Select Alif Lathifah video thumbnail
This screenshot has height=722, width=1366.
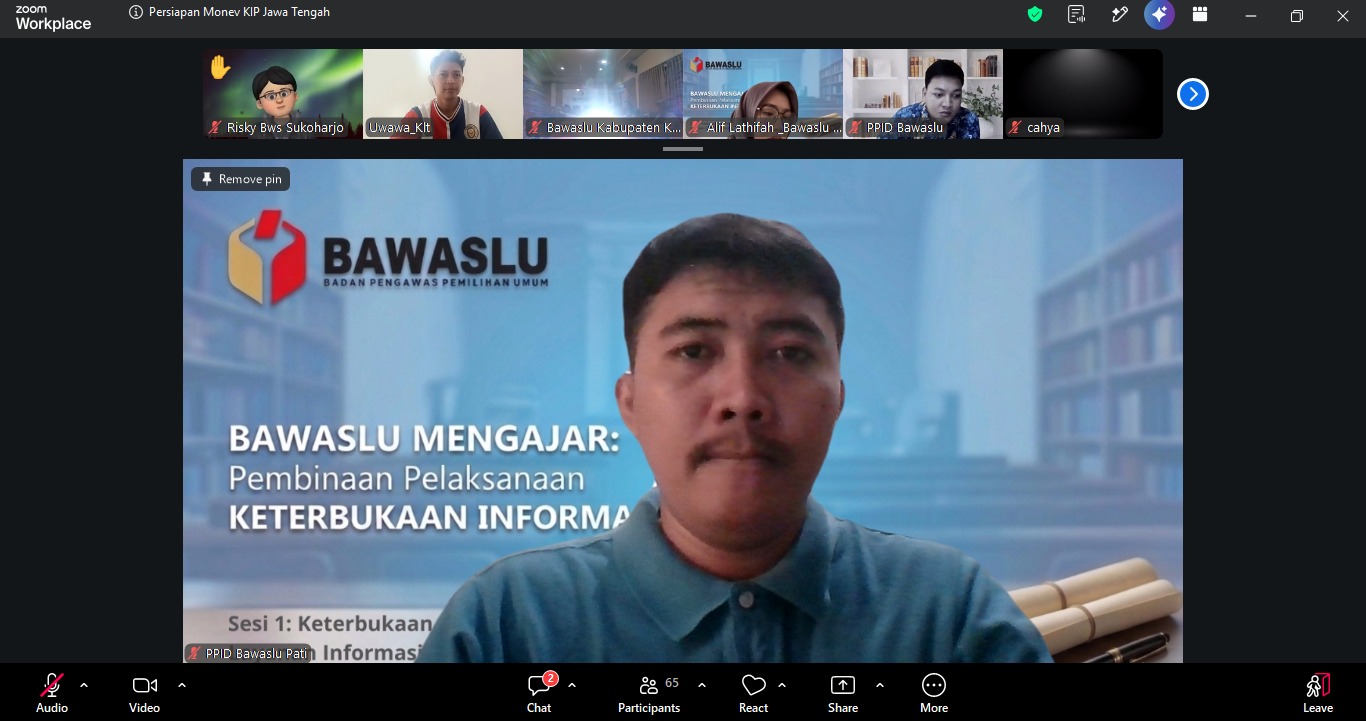click(x=763, y=94)
